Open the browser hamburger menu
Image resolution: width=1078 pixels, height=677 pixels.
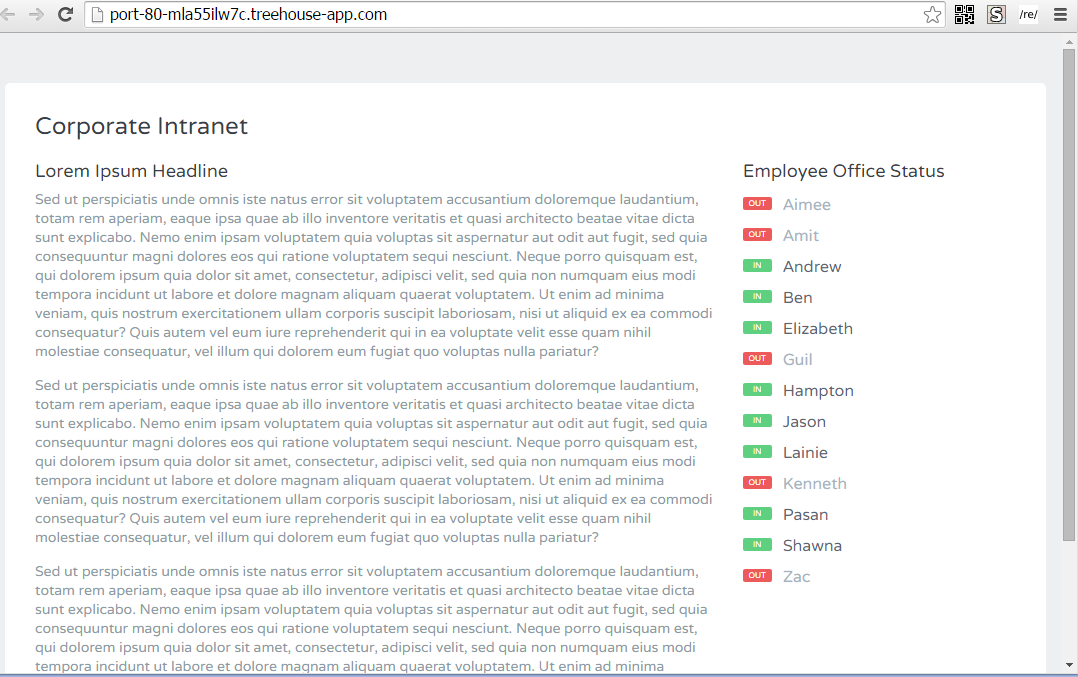click(x=1060, y=14)
